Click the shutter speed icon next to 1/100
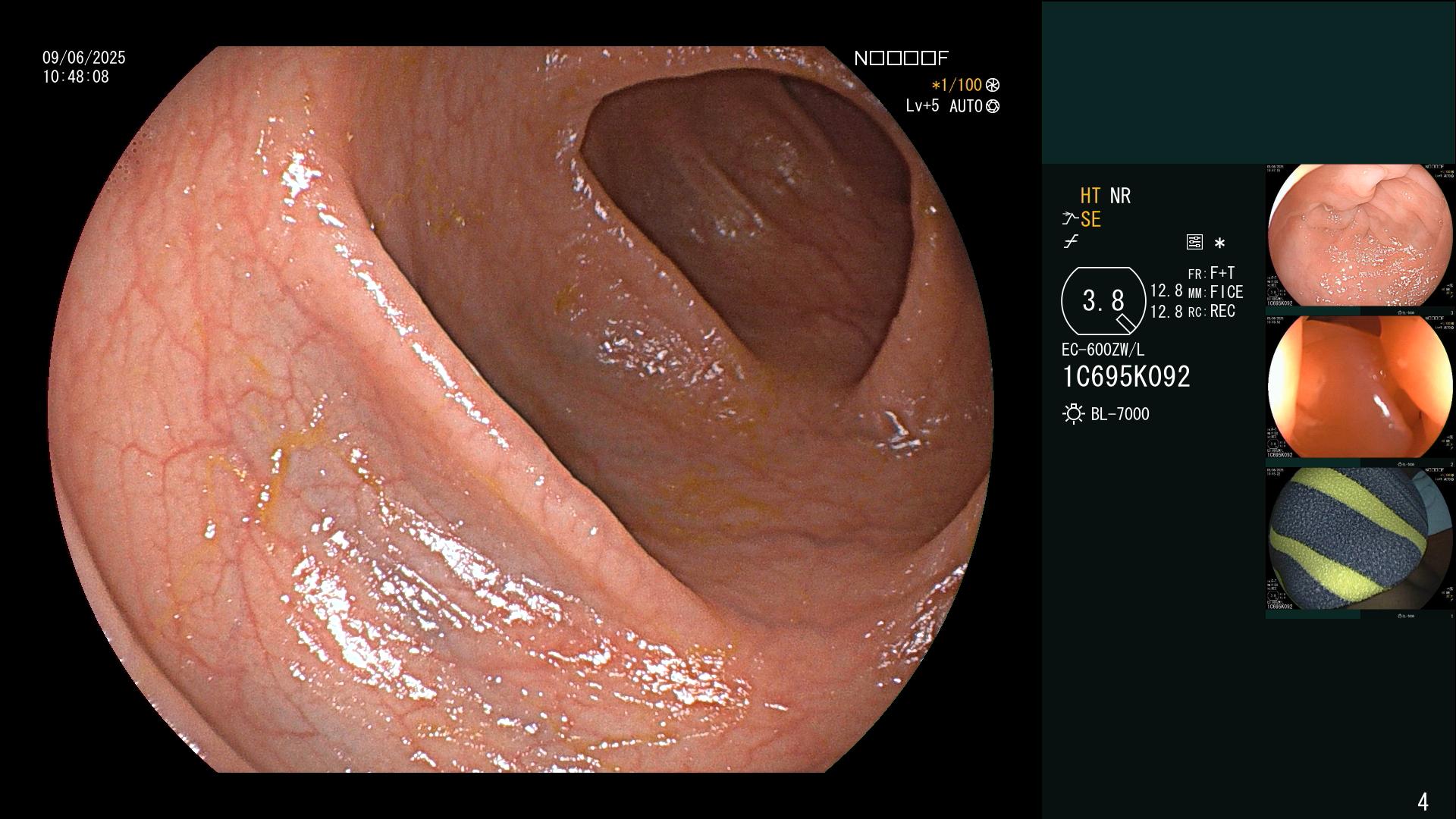Image resolution: width=1456 pixels, height=819 pixels. [x=993, y=85]
